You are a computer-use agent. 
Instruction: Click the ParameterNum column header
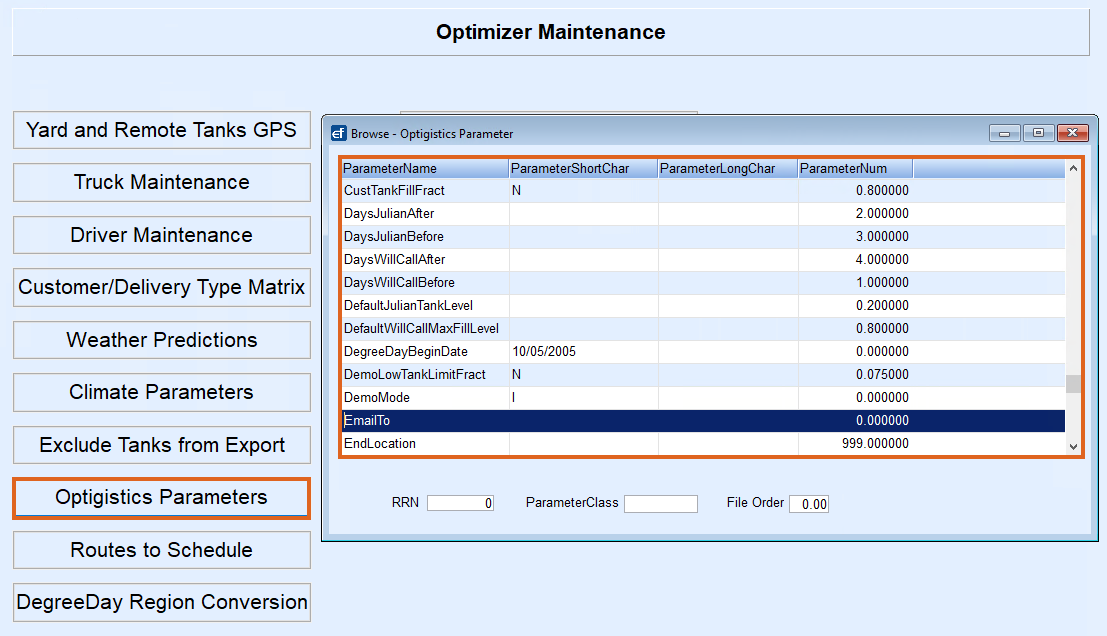click(855, 168)
